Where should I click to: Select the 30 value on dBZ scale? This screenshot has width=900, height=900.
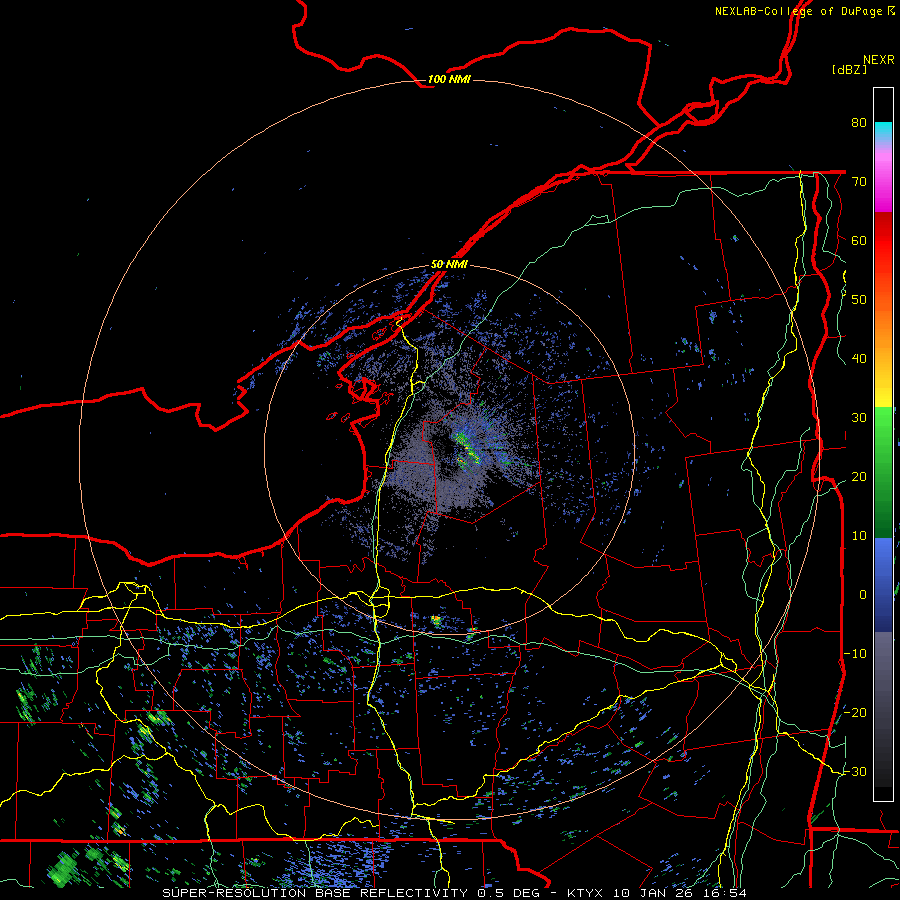coord(859,417)
